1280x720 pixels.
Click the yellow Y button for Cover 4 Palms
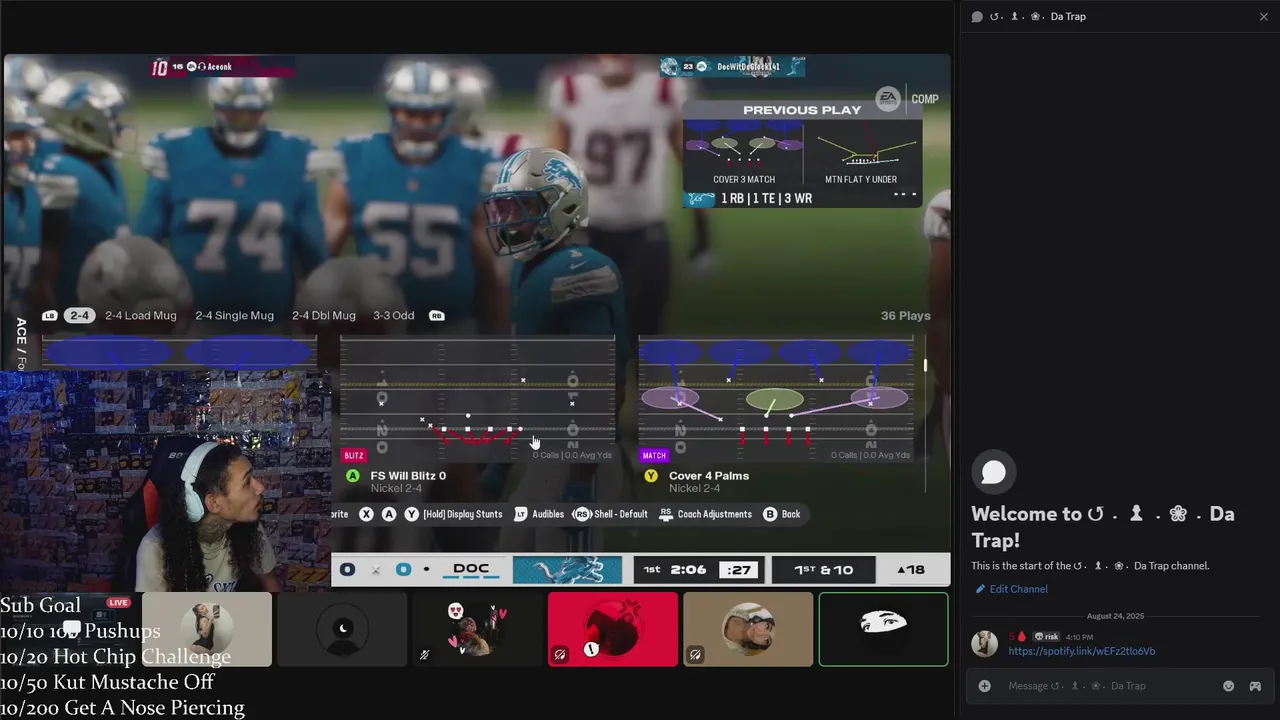(x=651, y=476)
